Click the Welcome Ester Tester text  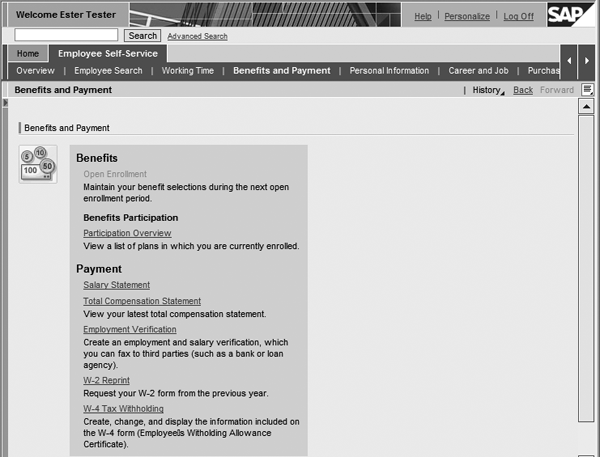click(x=66, y=15)
